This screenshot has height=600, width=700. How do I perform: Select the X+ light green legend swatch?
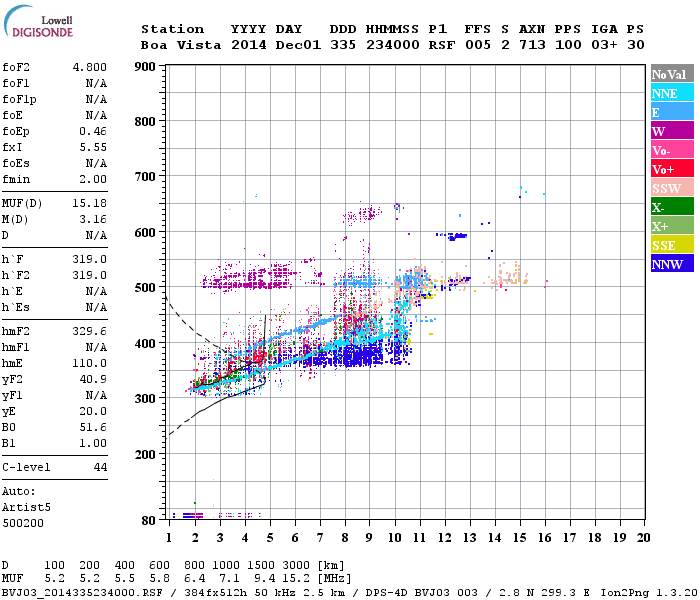point(672,226)
